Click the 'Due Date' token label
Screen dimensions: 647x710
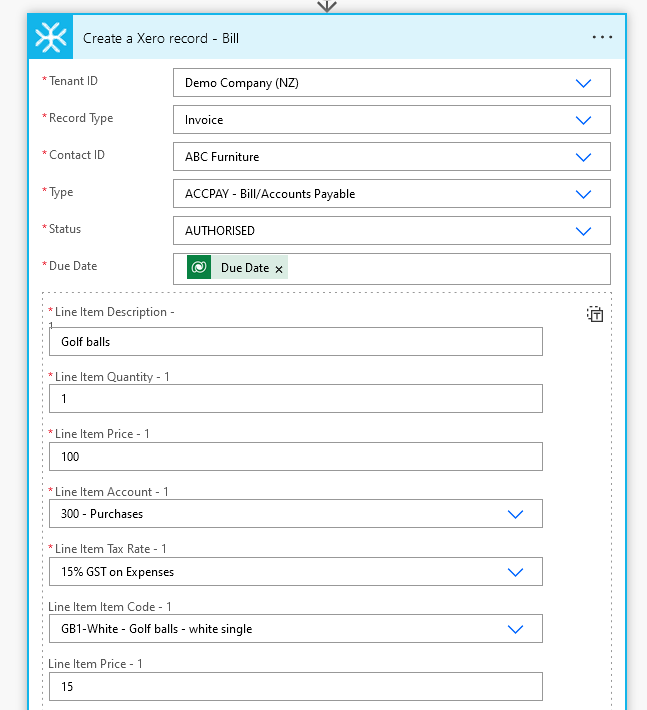coord(245,268)
